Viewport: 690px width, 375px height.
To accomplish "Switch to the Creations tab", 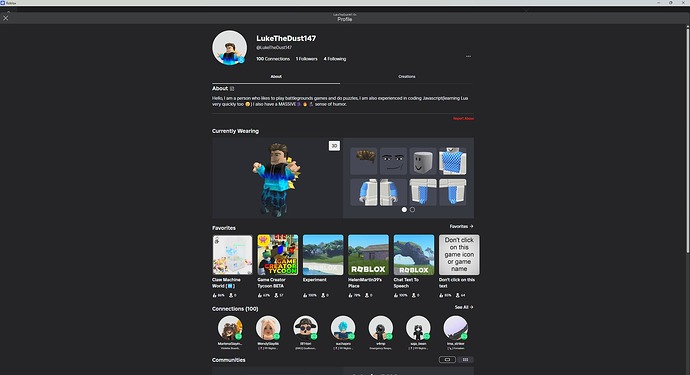I will coord(407,77).
